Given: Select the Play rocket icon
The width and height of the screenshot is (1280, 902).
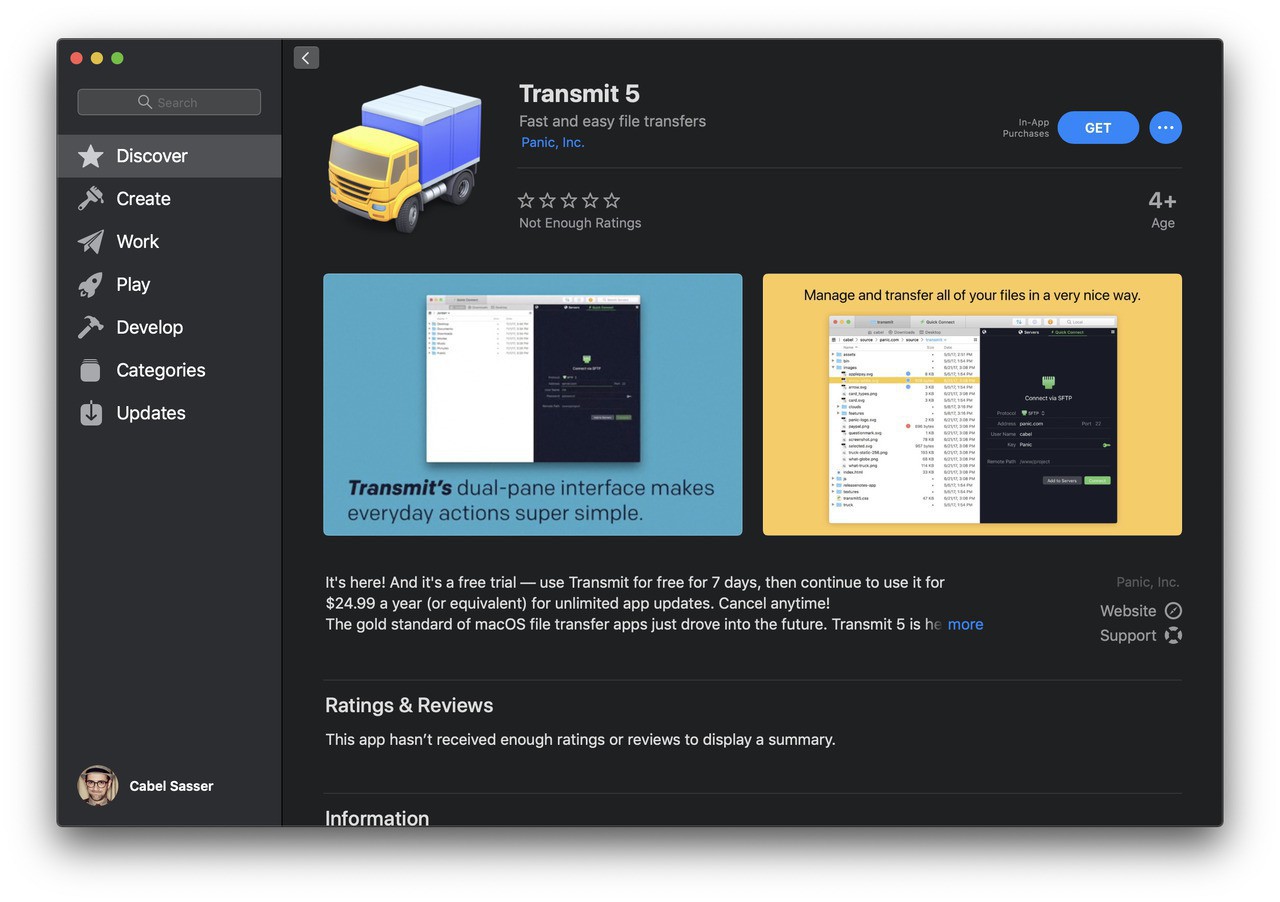Looking at the screenshot, I should (91, 285).
